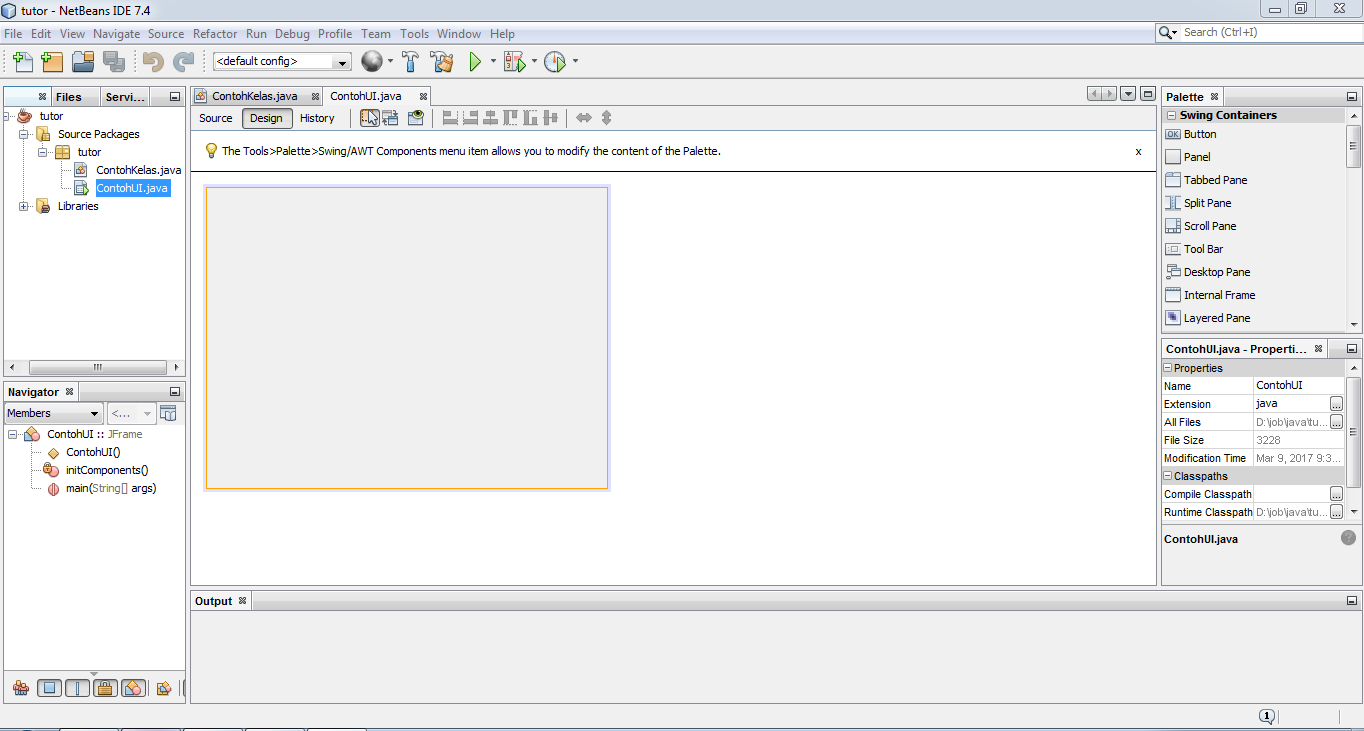The width and height of the screenshot is (1364, 731).
Task: Open a project using the Open Project icon
Action: click(83, 61)
